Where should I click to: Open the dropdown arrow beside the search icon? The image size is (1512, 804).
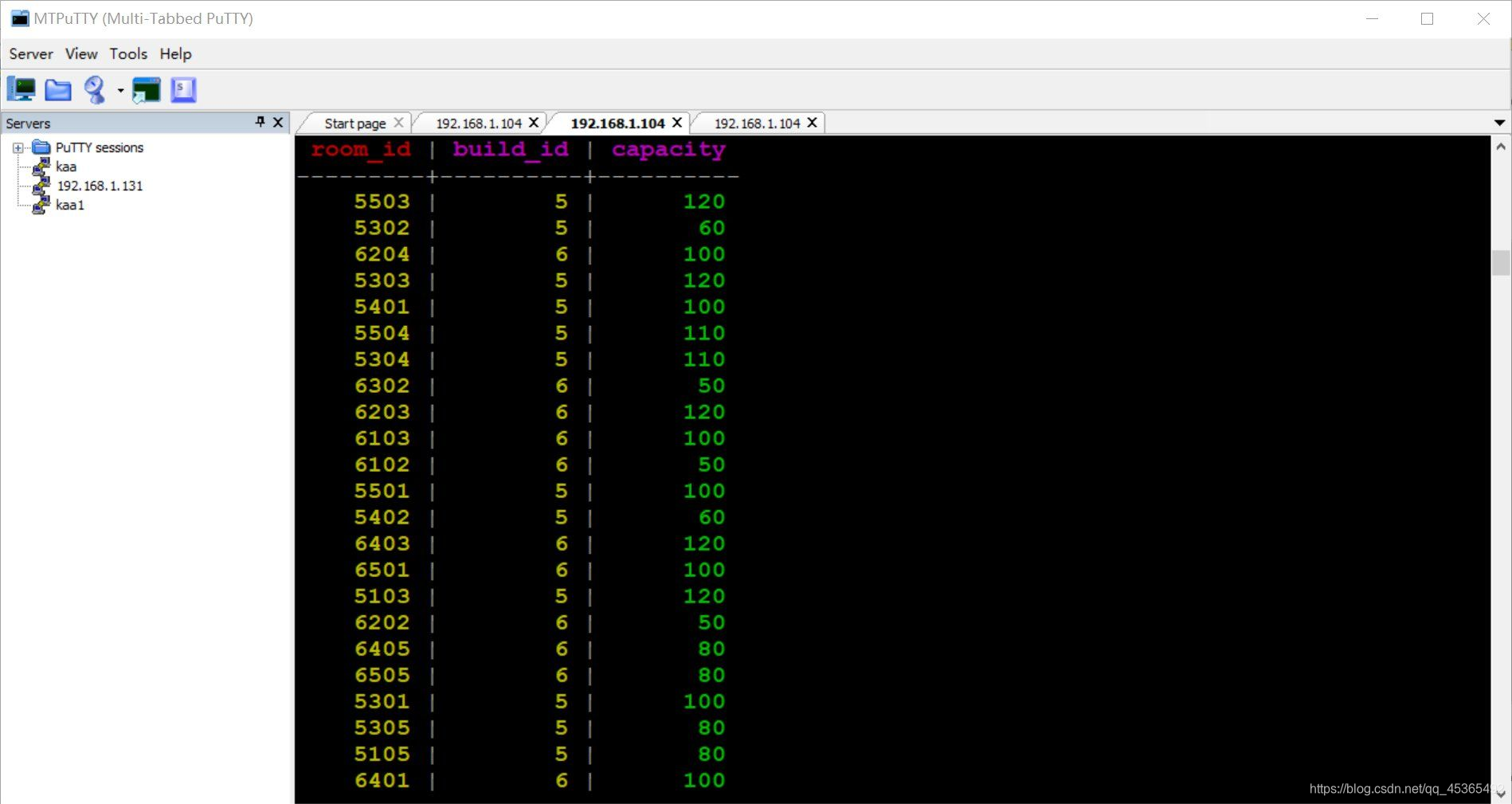[x=120, y=91]
